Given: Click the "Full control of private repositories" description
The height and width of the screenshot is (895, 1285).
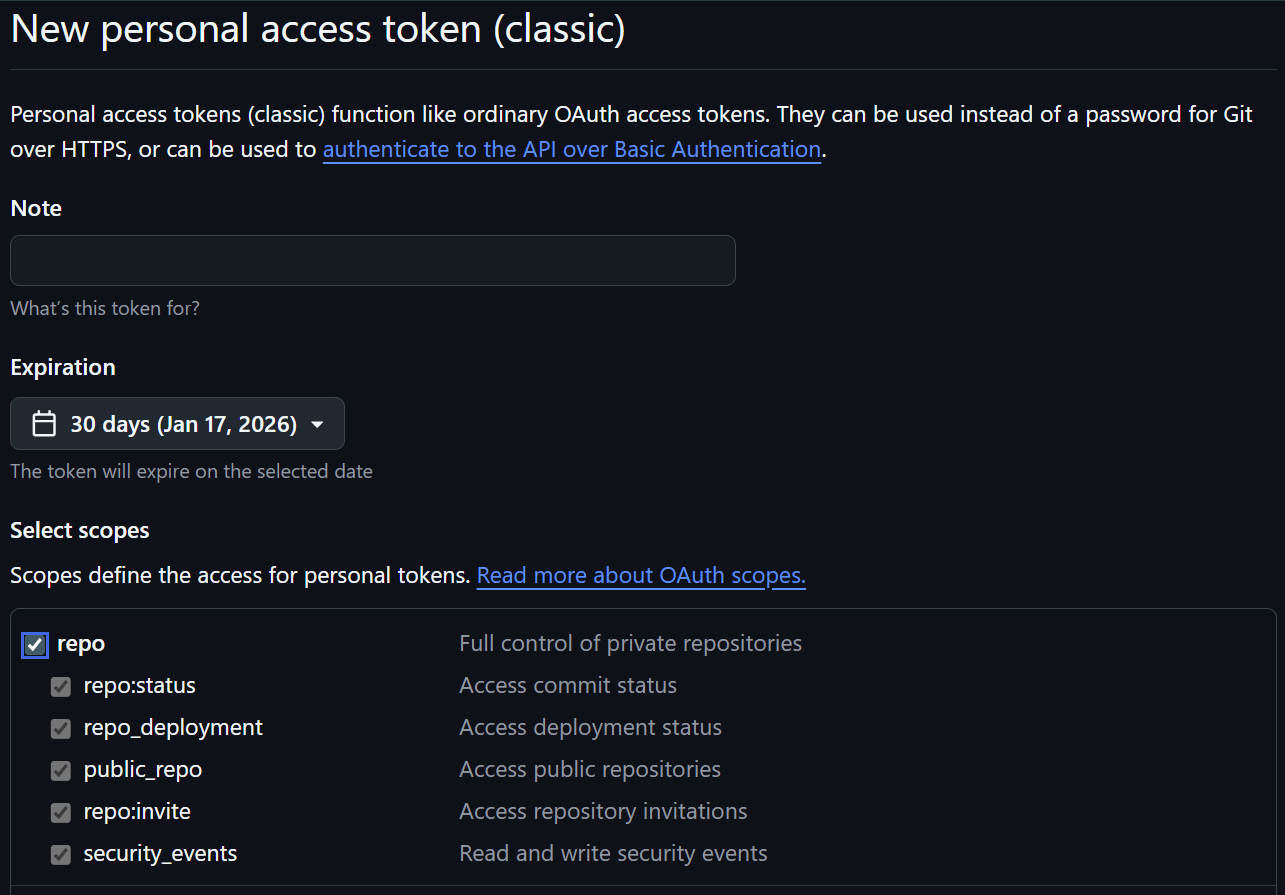Looking at the screenshot, I should (630, 644).
